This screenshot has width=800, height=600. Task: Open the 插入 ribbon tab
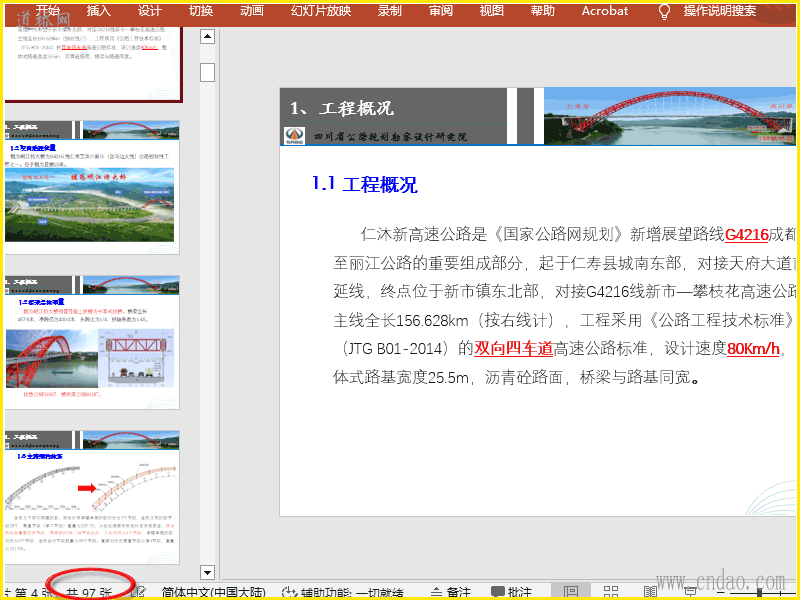(x=98, y=11)
